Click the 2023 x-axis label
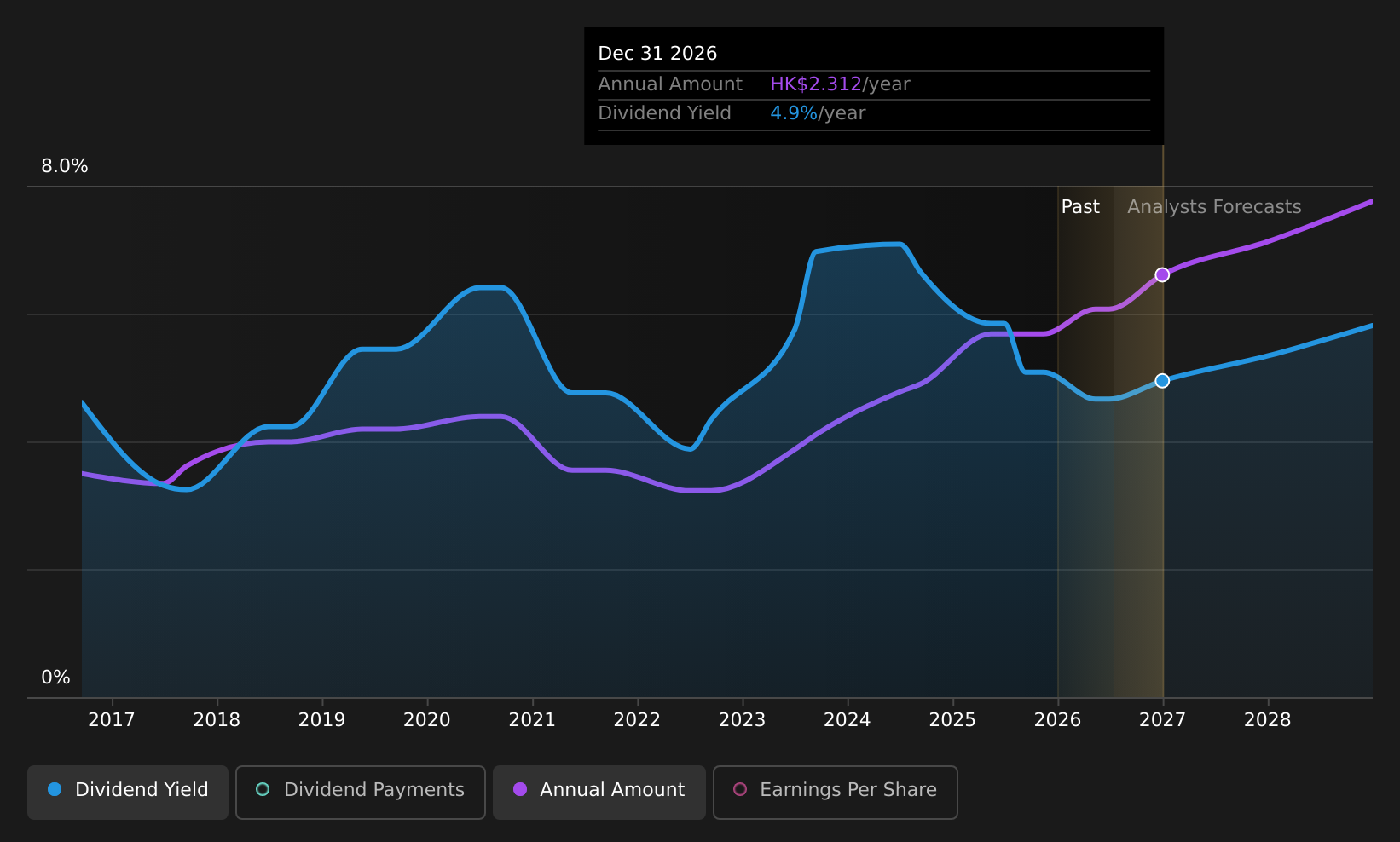Image resolution: width=1400 pixels, height=842 pixels. pos(742,720)
